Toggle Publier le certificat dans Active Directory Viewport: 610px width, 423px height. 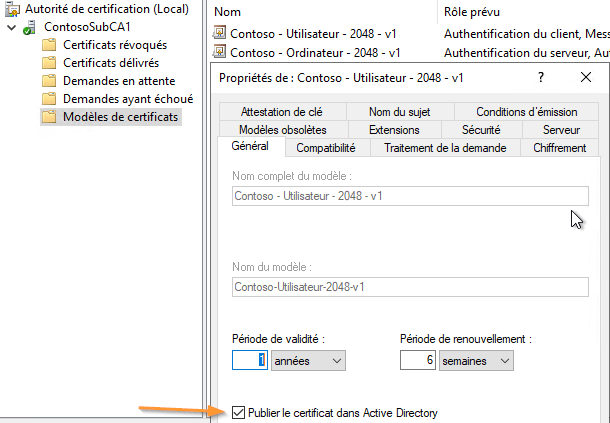[x=238, y=412]
